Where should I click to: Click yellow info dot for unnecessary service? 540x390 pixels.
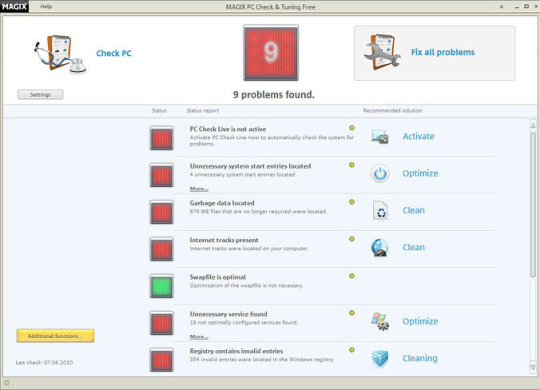pos(352,313)
